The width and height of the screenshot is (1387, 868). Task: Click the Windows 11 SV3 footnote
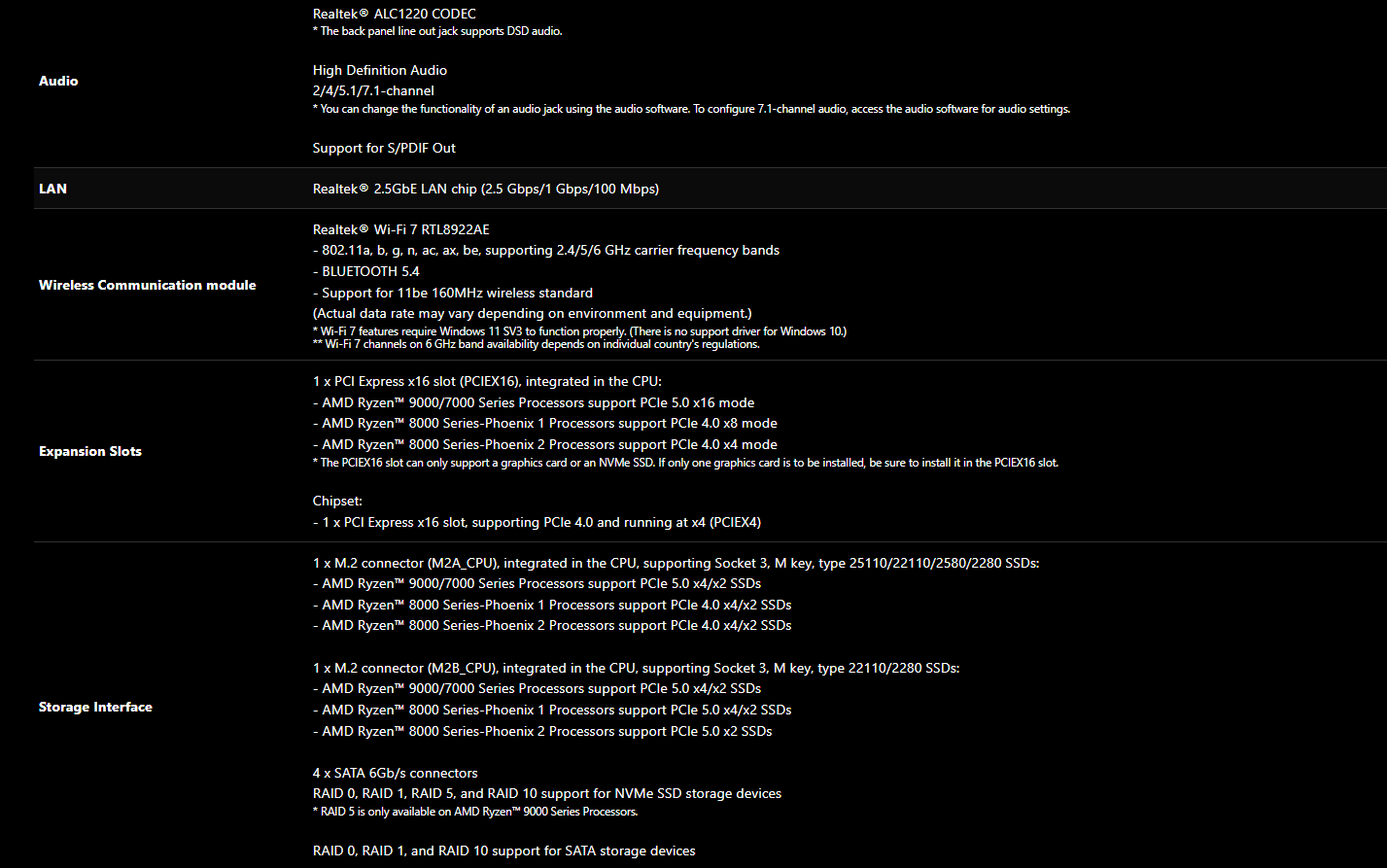coord(579,331)
